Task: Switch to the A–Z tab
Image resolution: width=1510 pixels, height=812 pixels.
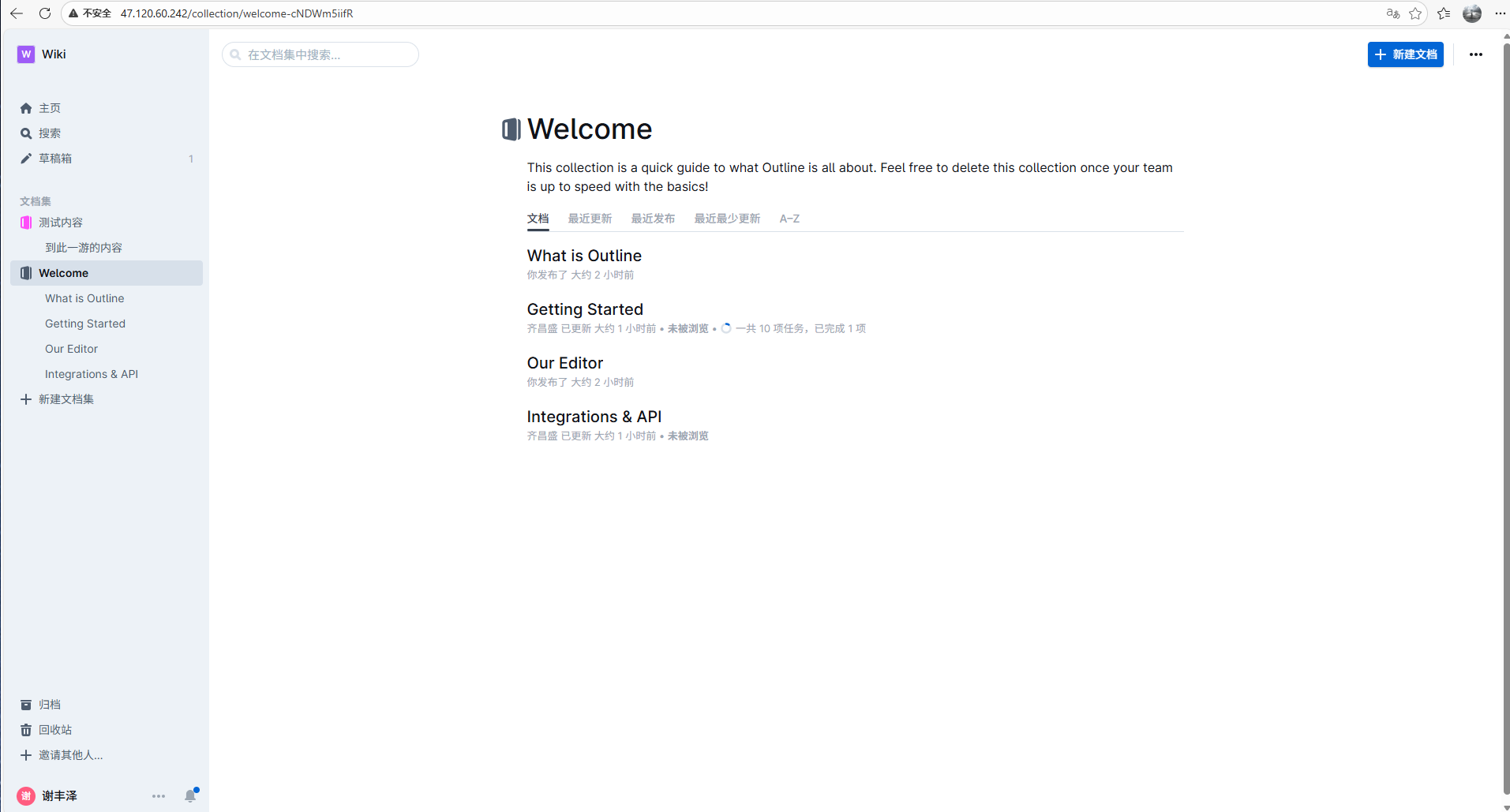Action: pyautogui.click(x=790, y=219)
